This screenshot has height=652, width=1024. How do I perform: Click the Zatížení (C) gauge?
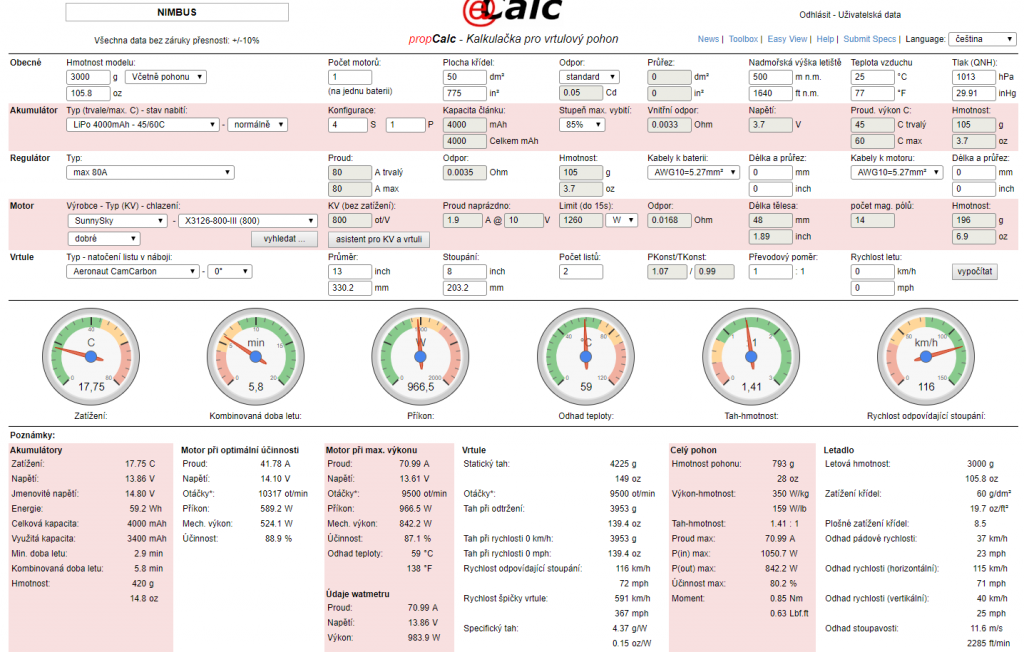tap(91, 355)
